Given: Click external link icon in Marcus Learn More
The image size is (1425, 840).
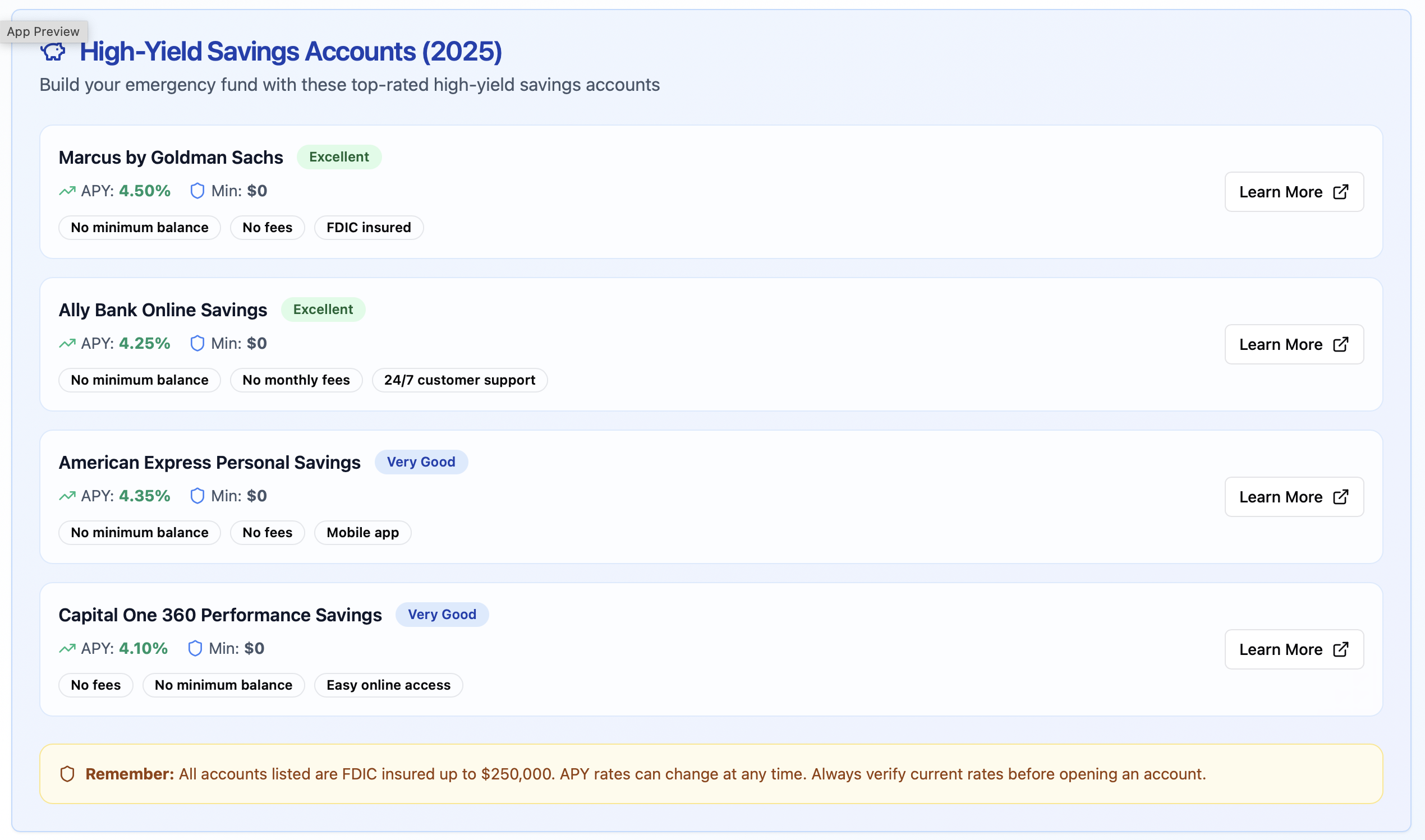Looking at the screenshot, I should pos(1340,192).
